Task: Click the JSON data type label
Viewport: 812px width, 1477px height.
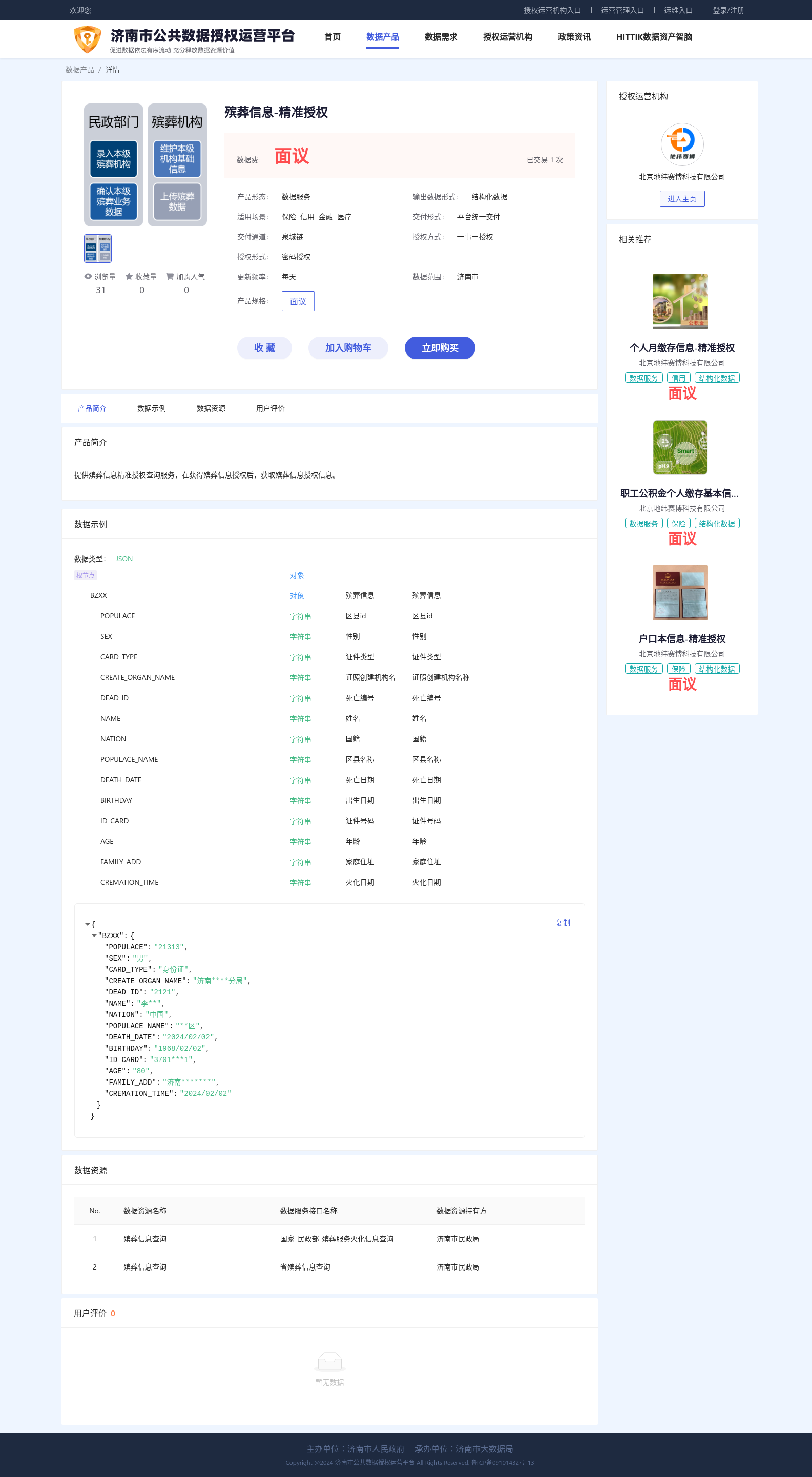Action: click(x=124, y=559)
